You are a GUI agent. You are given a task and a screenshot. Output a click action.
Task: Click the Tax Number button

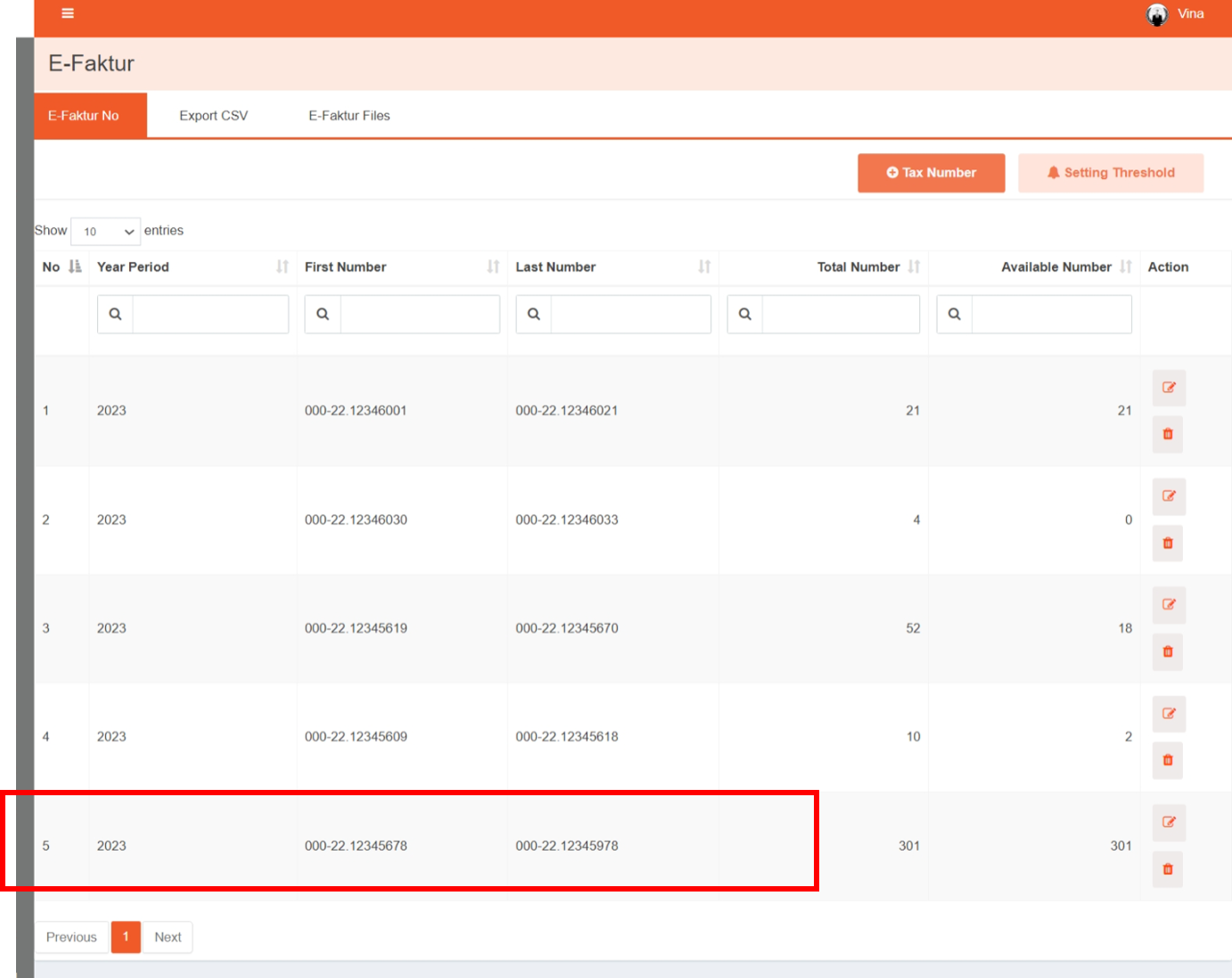tap(931, 173)
